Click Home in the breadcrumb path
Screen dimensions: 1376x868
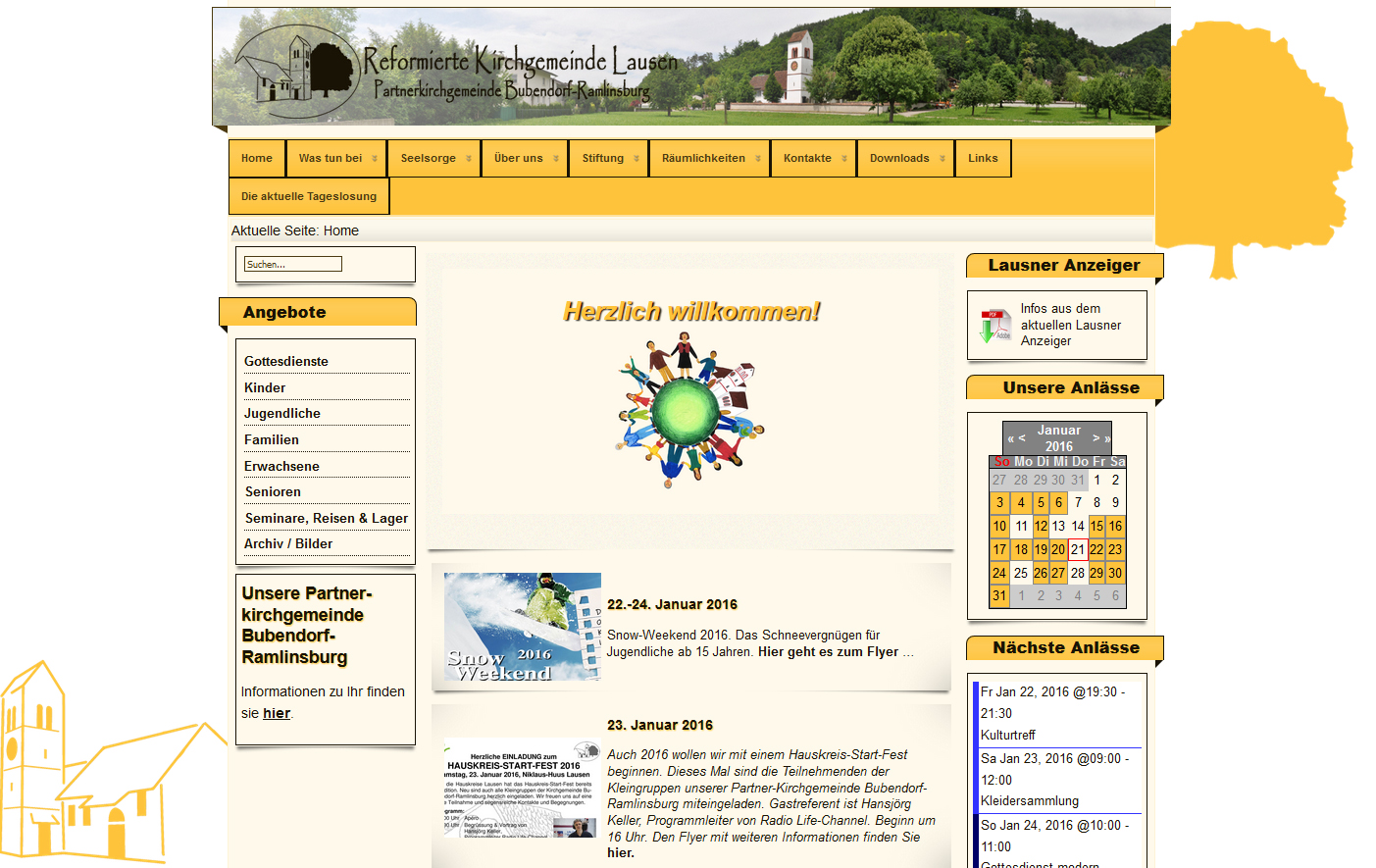(341, 230)
